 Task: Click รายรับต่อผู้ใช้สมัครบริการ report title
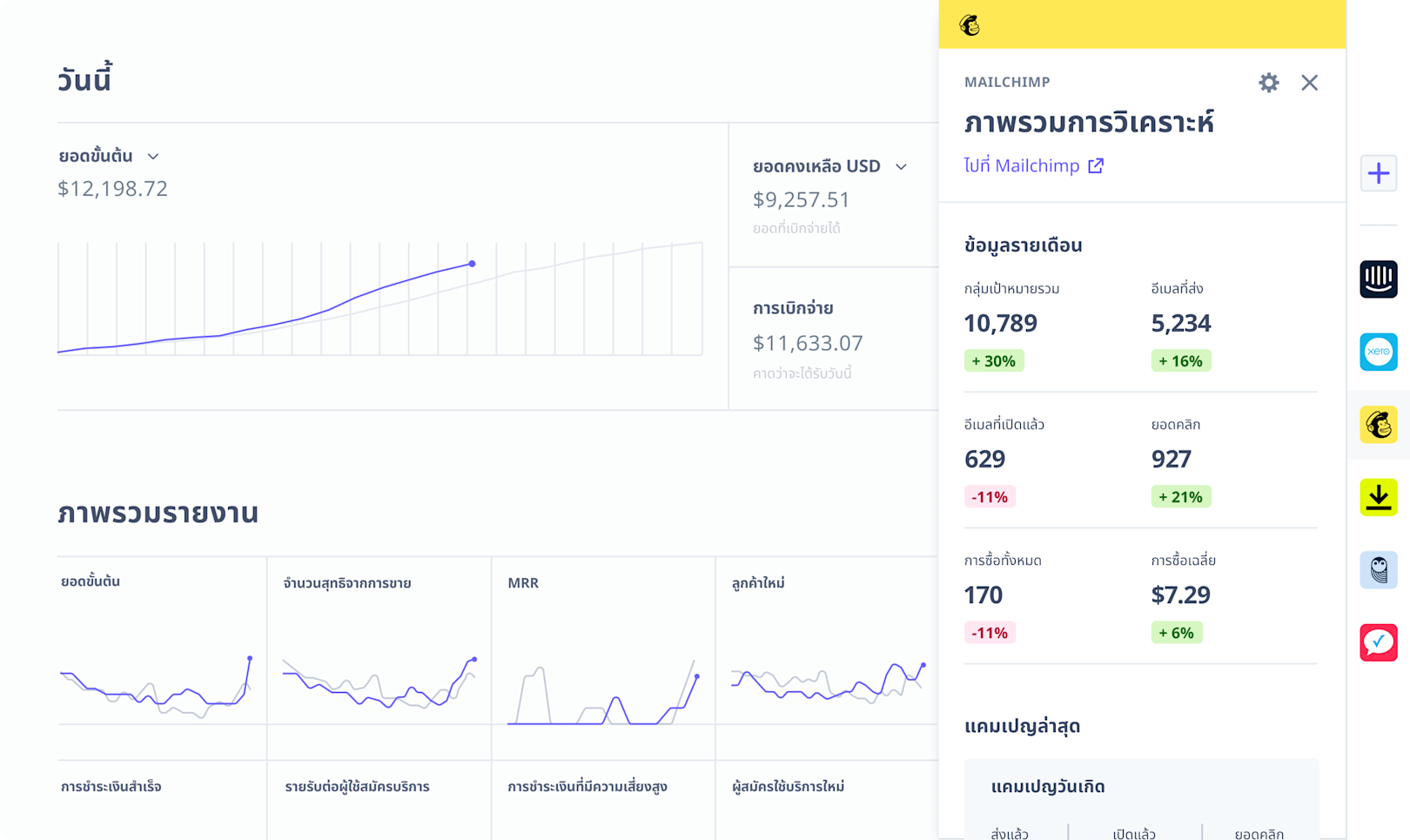pyautogui.click(x=357, y=787)
